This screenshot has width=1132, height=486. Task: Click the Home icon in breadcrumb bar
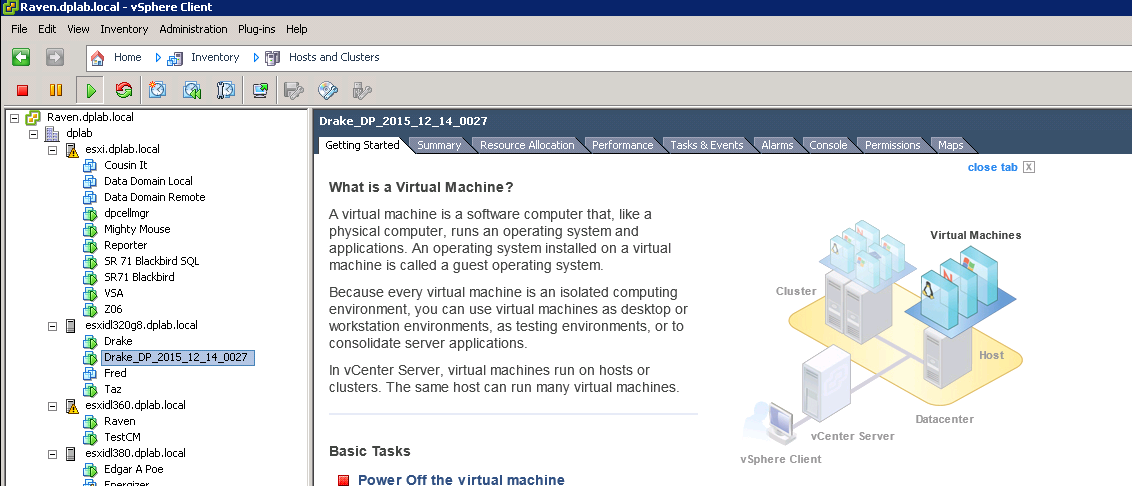click(97, 58)
